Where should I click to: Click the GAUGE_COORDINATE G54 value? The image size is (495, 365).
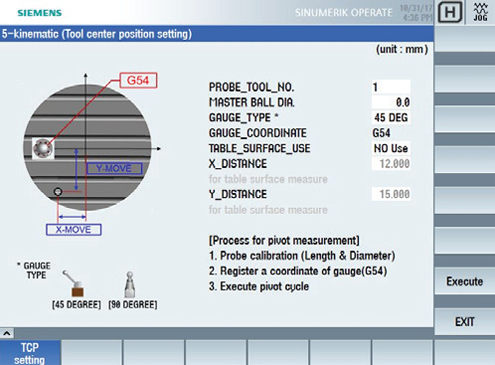pos(381,133)
